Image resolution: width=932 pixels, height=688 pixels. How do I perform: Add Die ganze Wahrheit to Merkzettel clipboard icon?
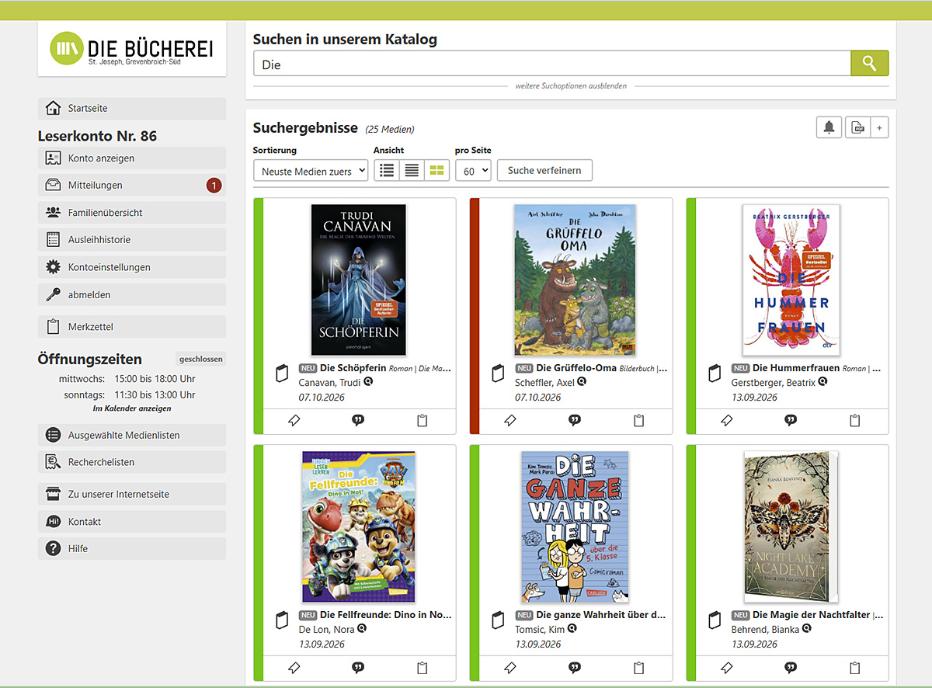(x=638, y=668)
